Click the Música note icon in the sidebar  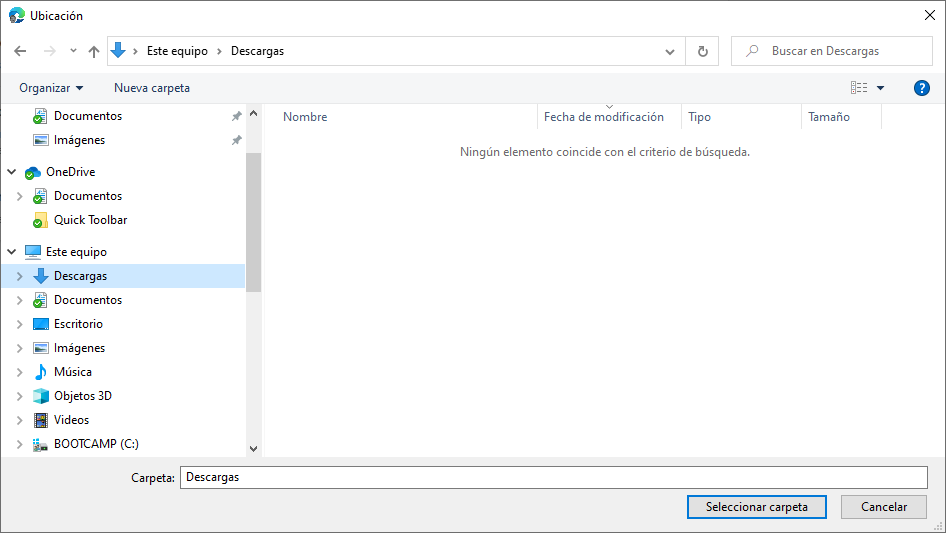coord(41,372)
